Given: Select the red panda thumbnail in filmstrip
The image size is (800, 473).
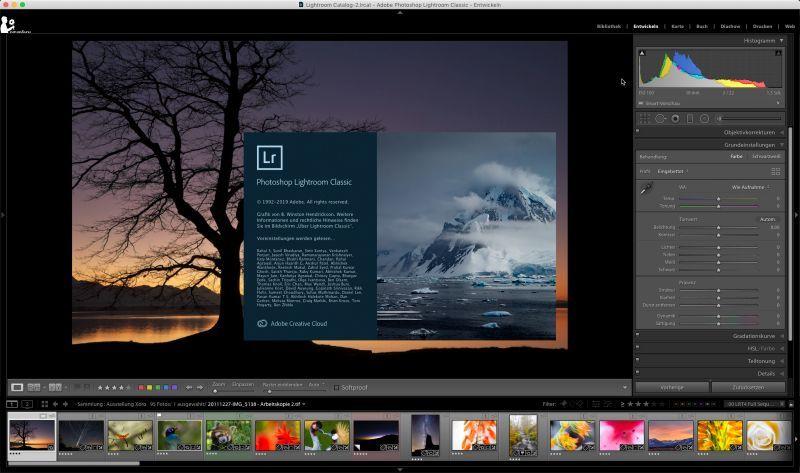Looking at the screenshot, I should tap(229, 435).
